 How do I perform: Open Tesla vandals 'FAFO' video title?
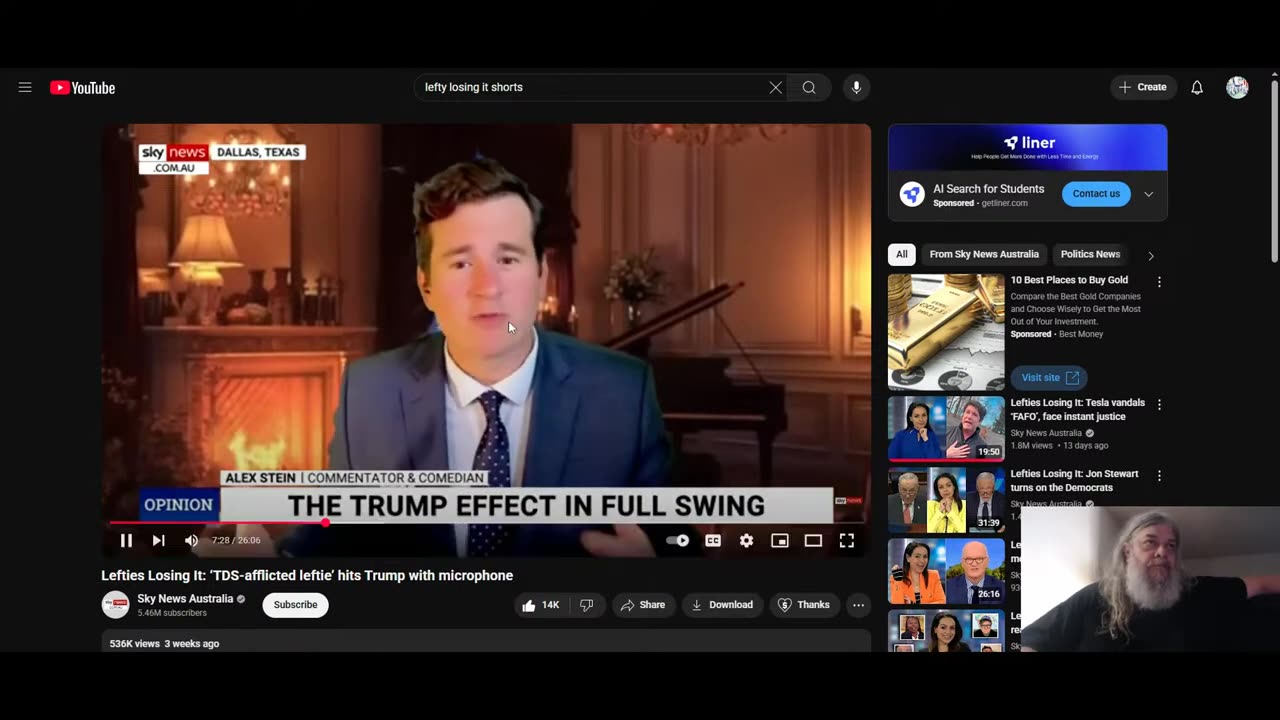pos(1077,410)
